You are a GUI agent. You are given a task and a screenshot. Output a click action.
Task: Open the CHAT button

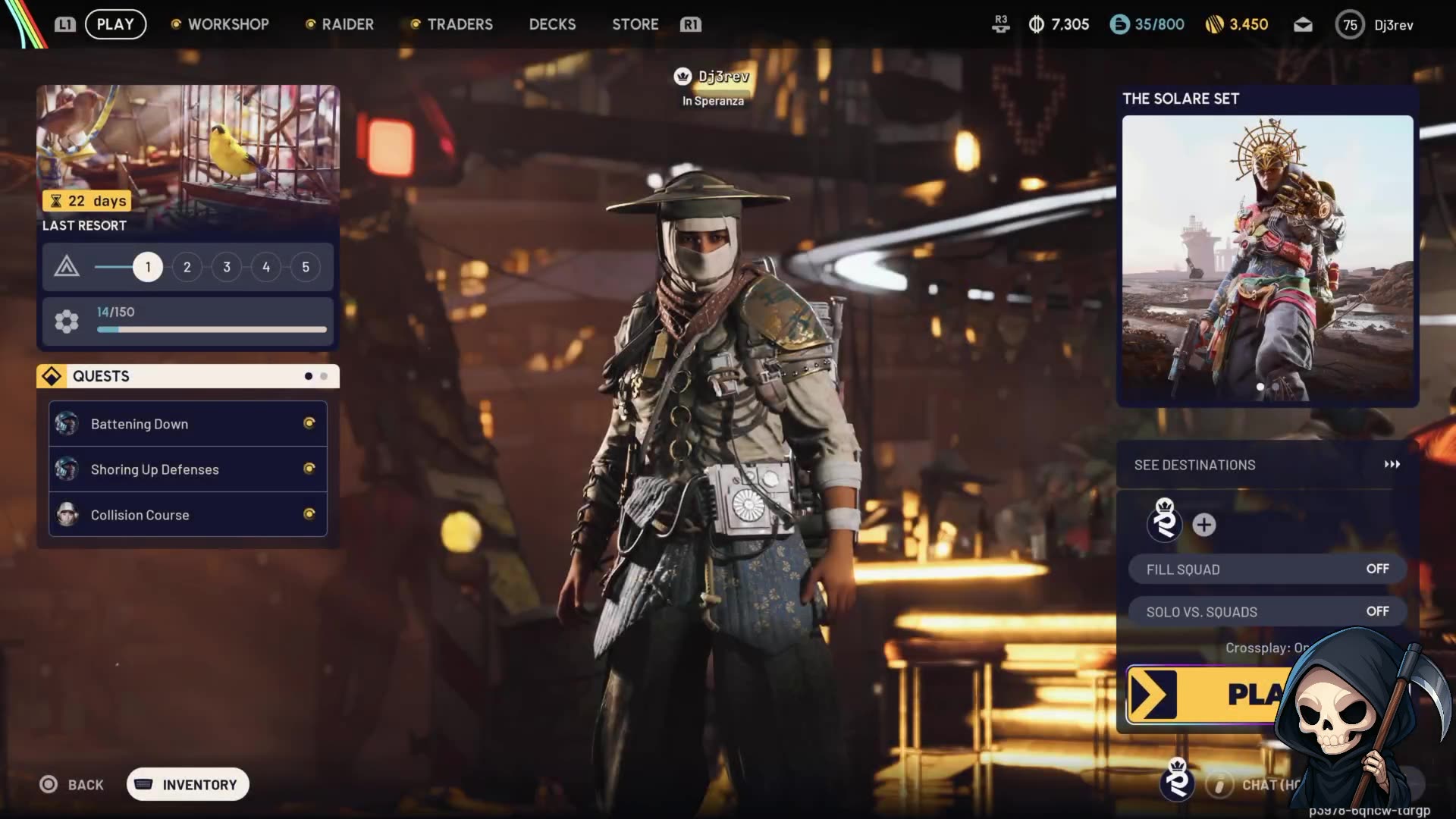1271,785
